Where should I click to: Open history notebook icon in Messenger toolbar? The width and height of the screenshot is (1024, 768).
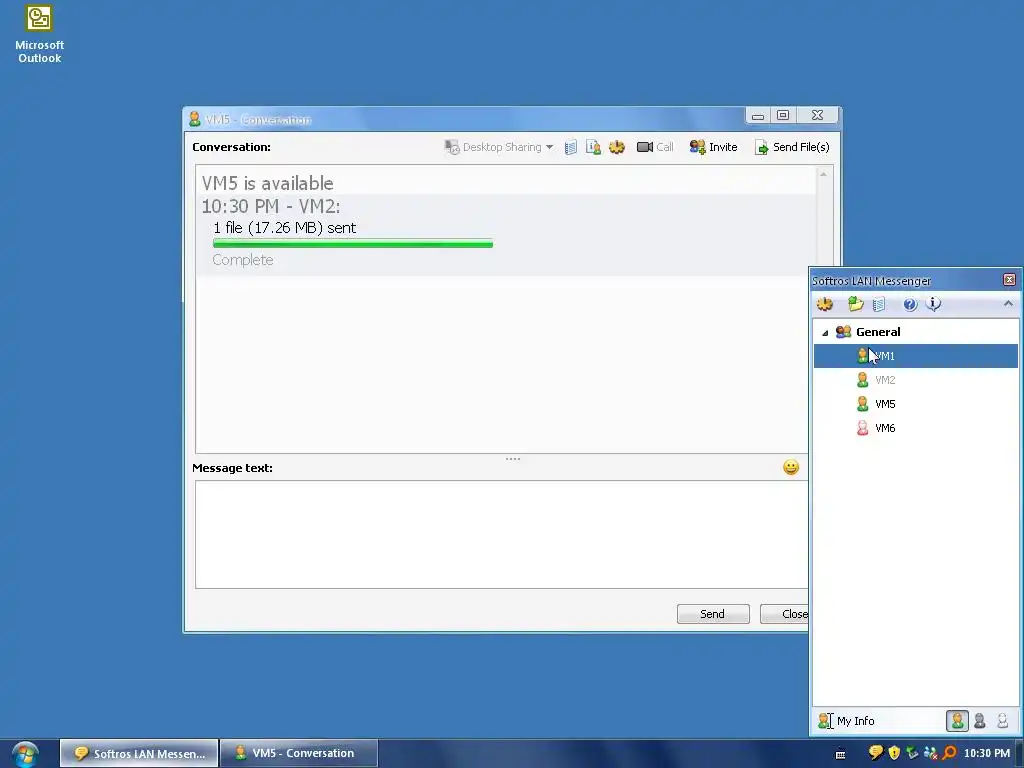tap(879, 304)
